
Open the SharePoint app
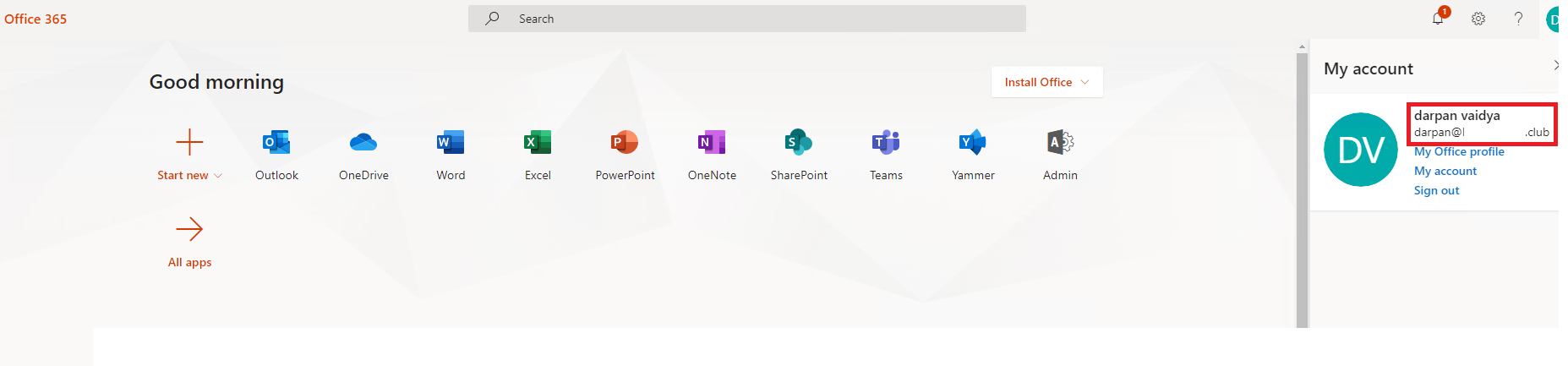tap(799, 155)
